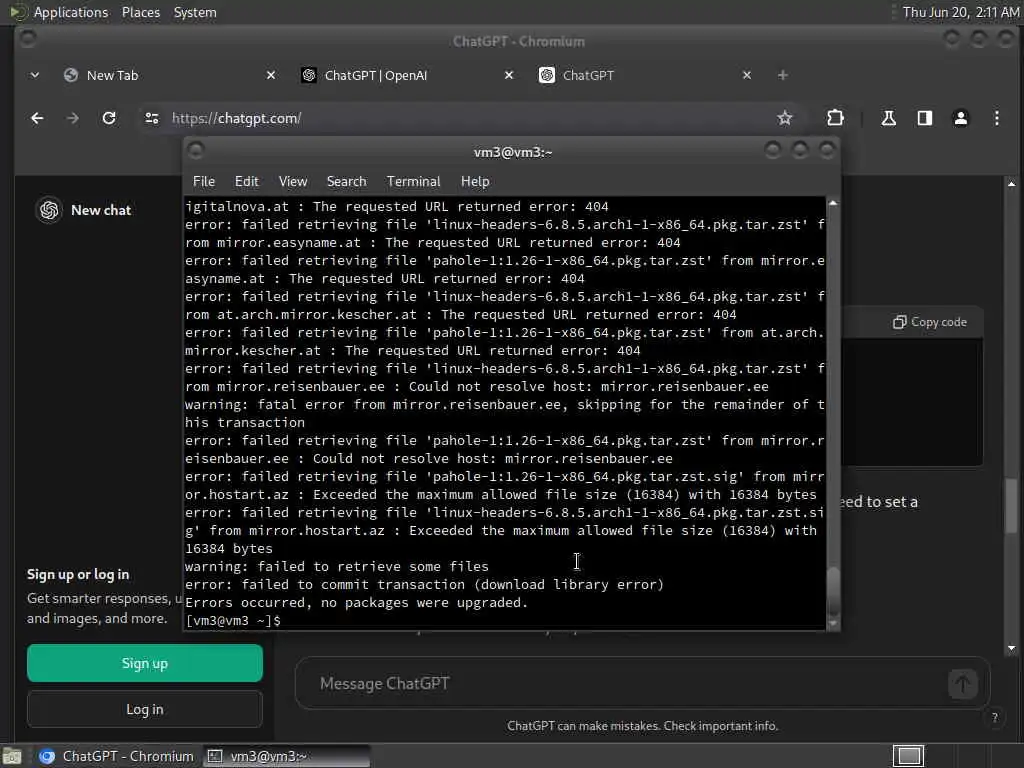
Task: Close the ChatGPT | OpenAI tab
Action: point(509,76)
